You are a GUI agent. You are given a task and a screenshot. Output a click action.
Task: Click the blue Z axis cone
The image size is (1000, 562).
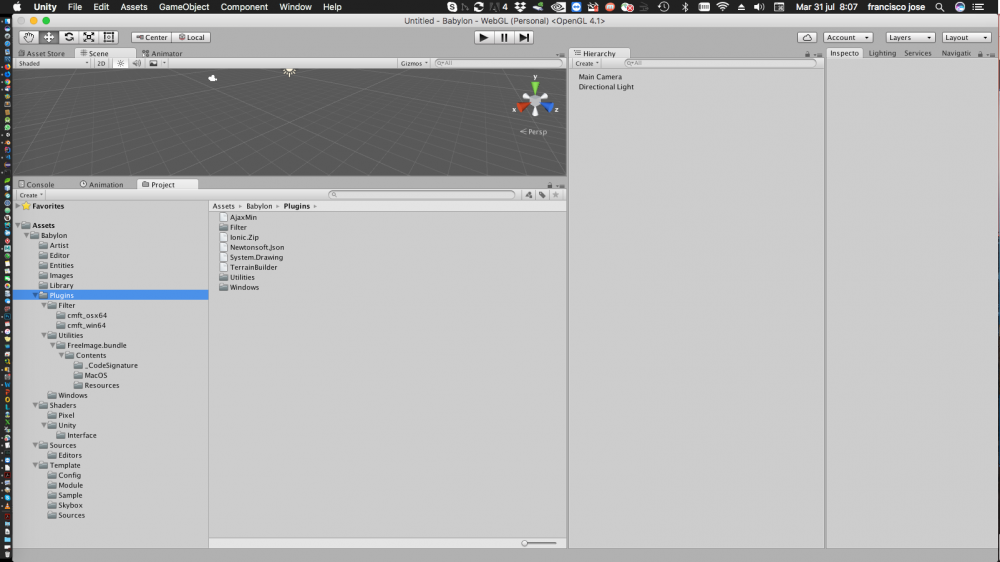click(548, 107)
